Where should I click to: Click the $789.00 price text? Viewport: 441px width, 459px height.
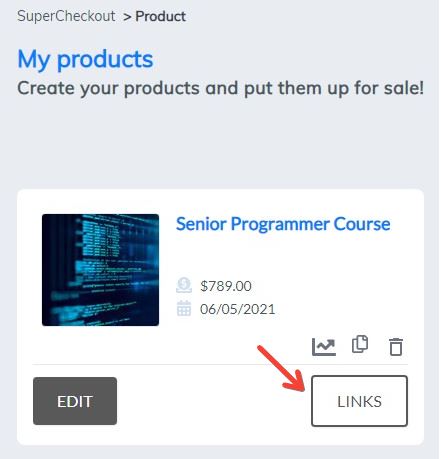pyautogui.click(x=226, y=286)
